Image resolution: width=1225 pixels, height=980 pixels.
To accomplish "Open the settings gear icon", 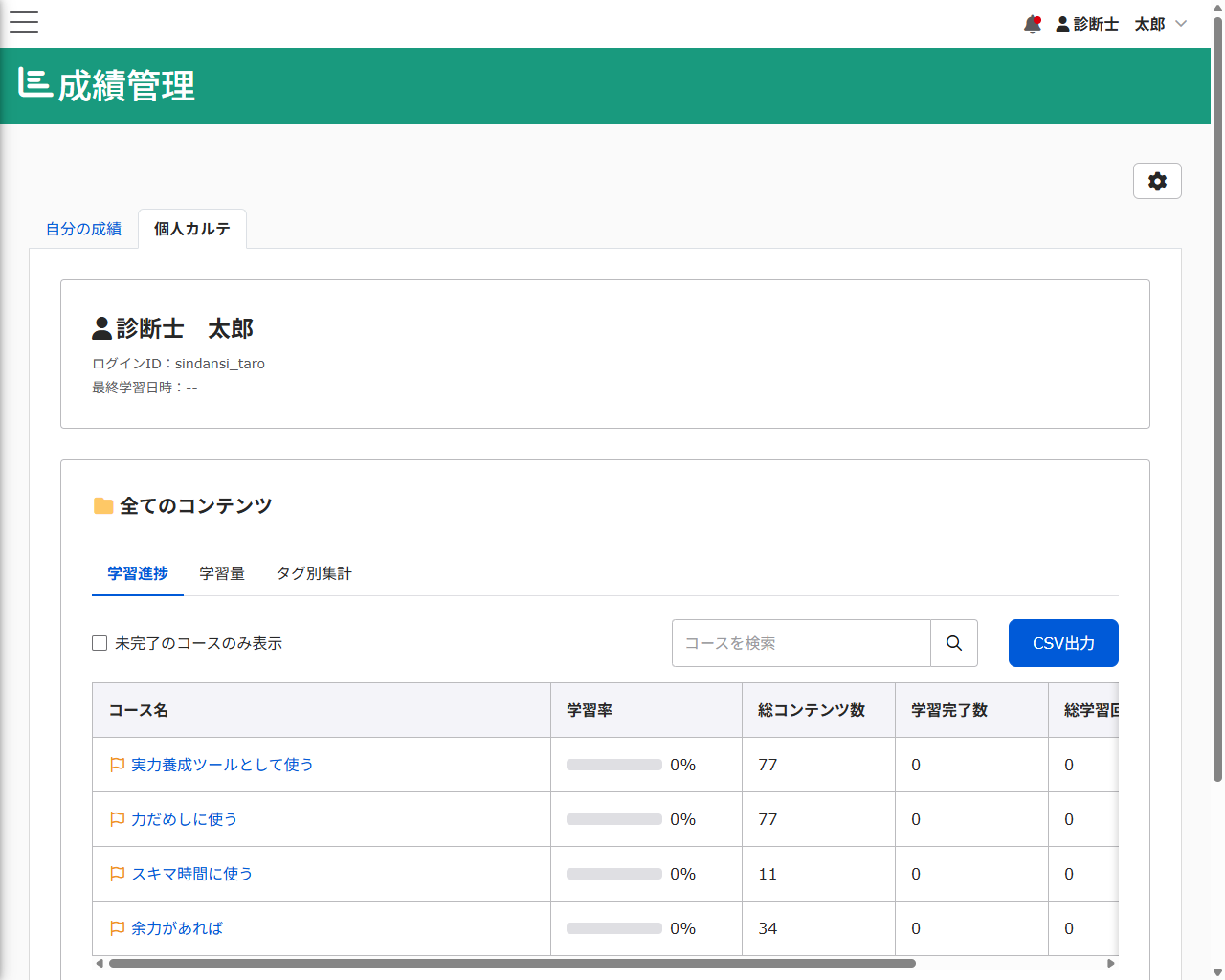I will [x=1157, y=181].
